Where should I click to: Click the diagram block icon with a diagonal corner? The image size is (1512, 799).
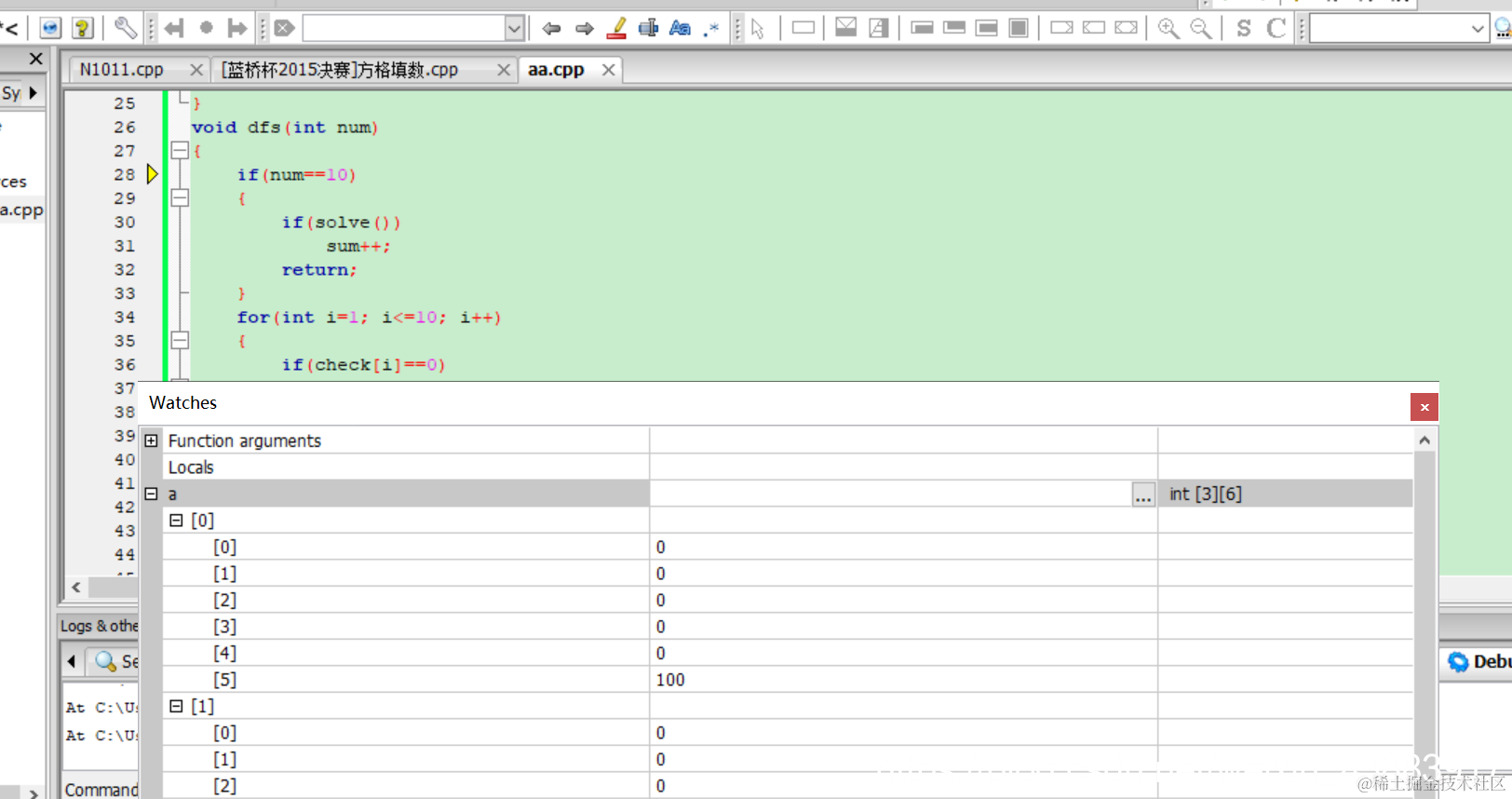pos(878,28)
